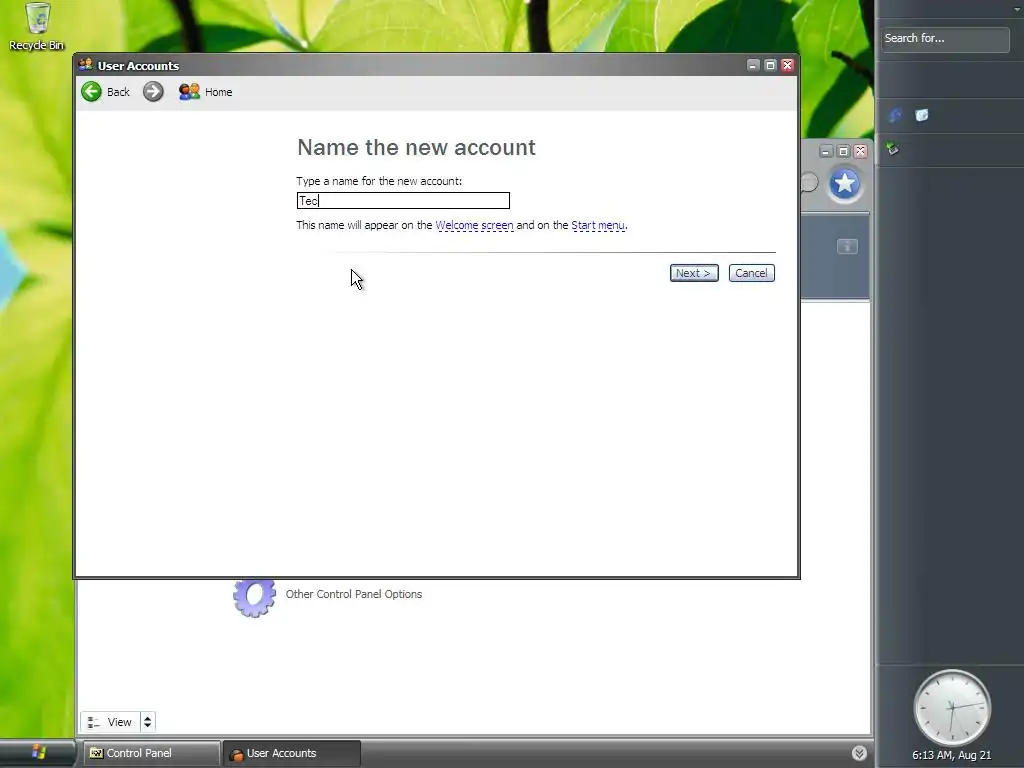This screenshot has width=1024, height=768.
Task: Maximize the background Control Panel window
Action: (x=843, y=152)
